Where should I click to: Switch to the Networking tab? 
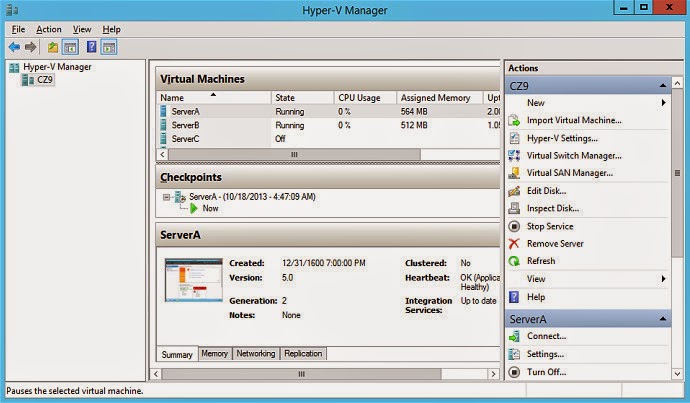256,354
